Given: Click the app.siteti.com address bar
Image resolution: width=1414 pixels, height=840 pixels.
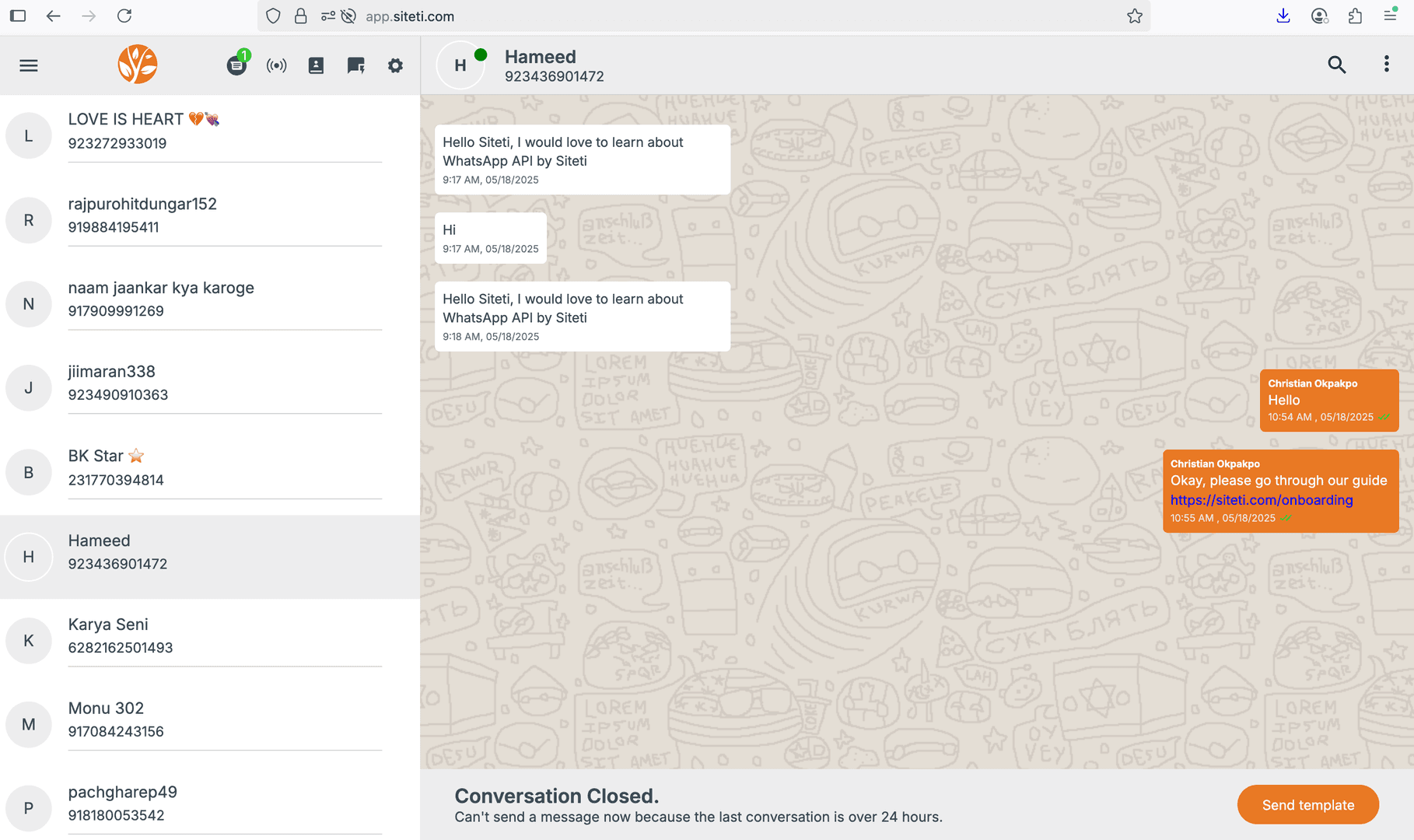Looking at the screenshot, I should (700, 16).
